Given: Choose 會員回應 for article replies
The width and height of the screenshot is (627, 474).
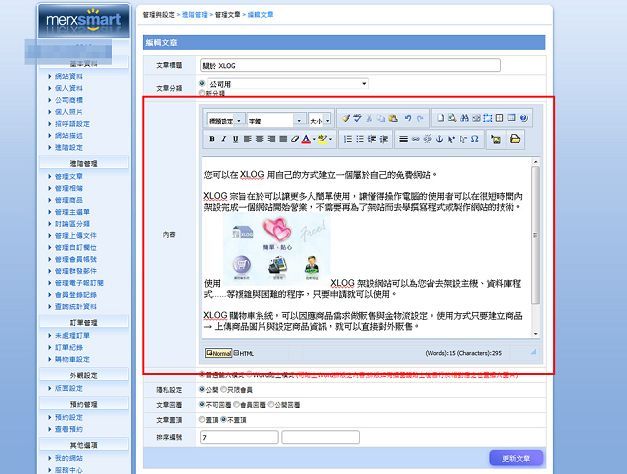Looking at the screenshot, I should click(236, 404).
